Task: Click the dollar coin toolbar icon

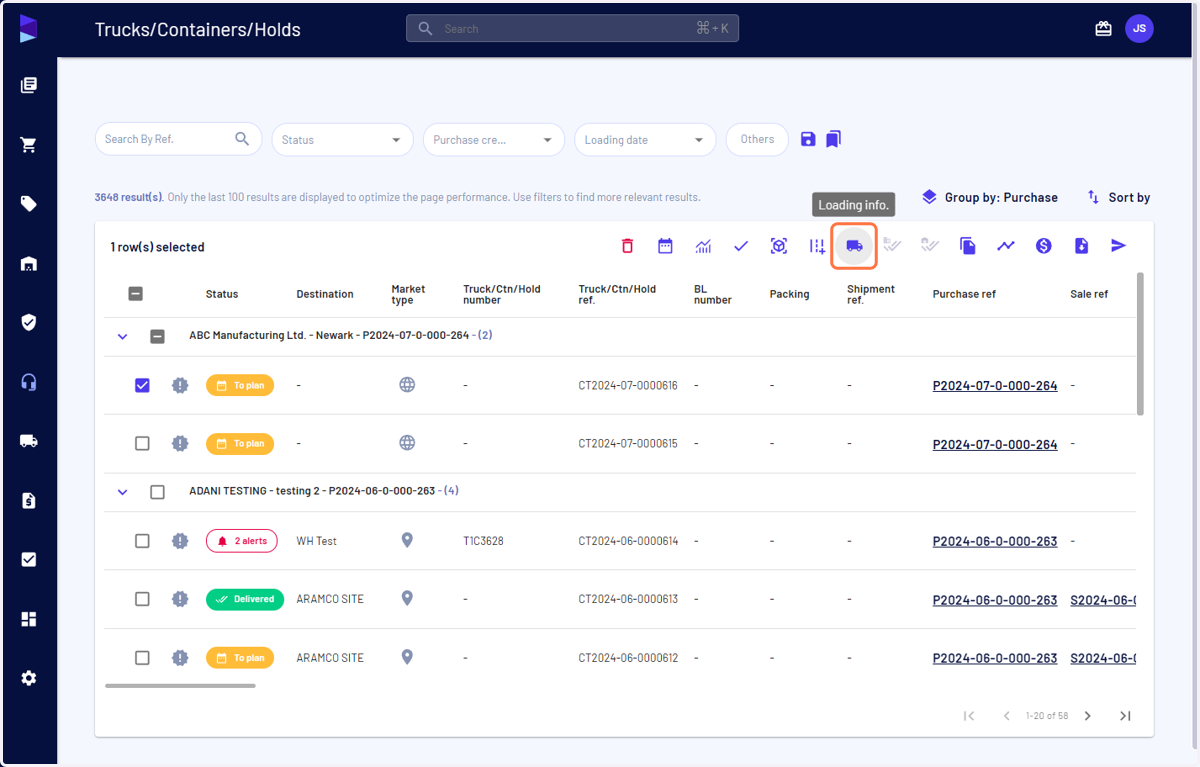Action: point(1044,246)
